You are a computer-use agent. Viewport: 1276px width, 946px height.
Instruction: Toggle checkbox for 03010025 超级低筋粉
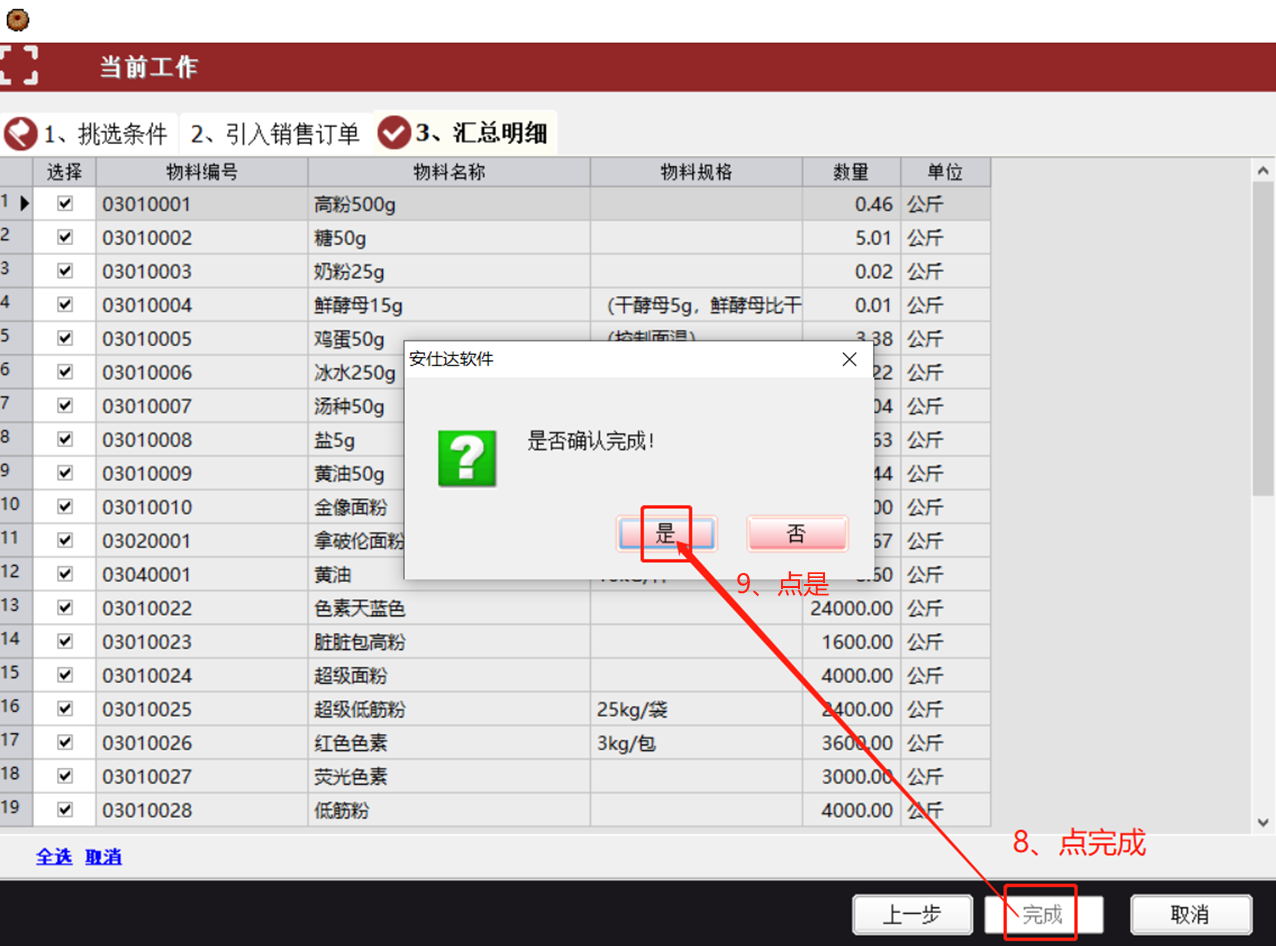(x=65, y=709)
